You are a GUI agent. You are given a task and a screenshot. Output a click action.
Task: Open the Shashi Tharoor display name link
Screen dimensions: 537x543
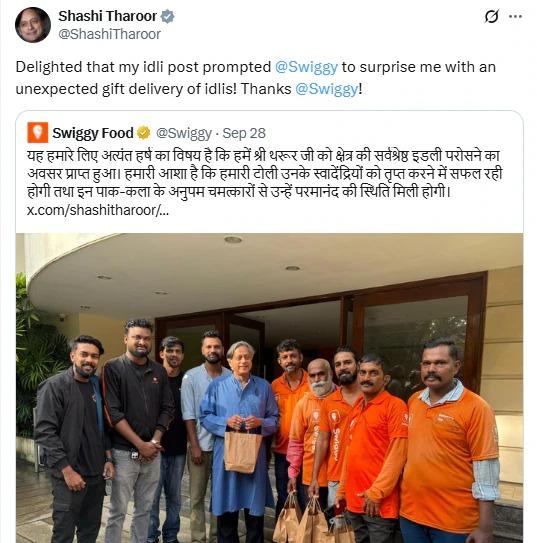tap(108, 16)
